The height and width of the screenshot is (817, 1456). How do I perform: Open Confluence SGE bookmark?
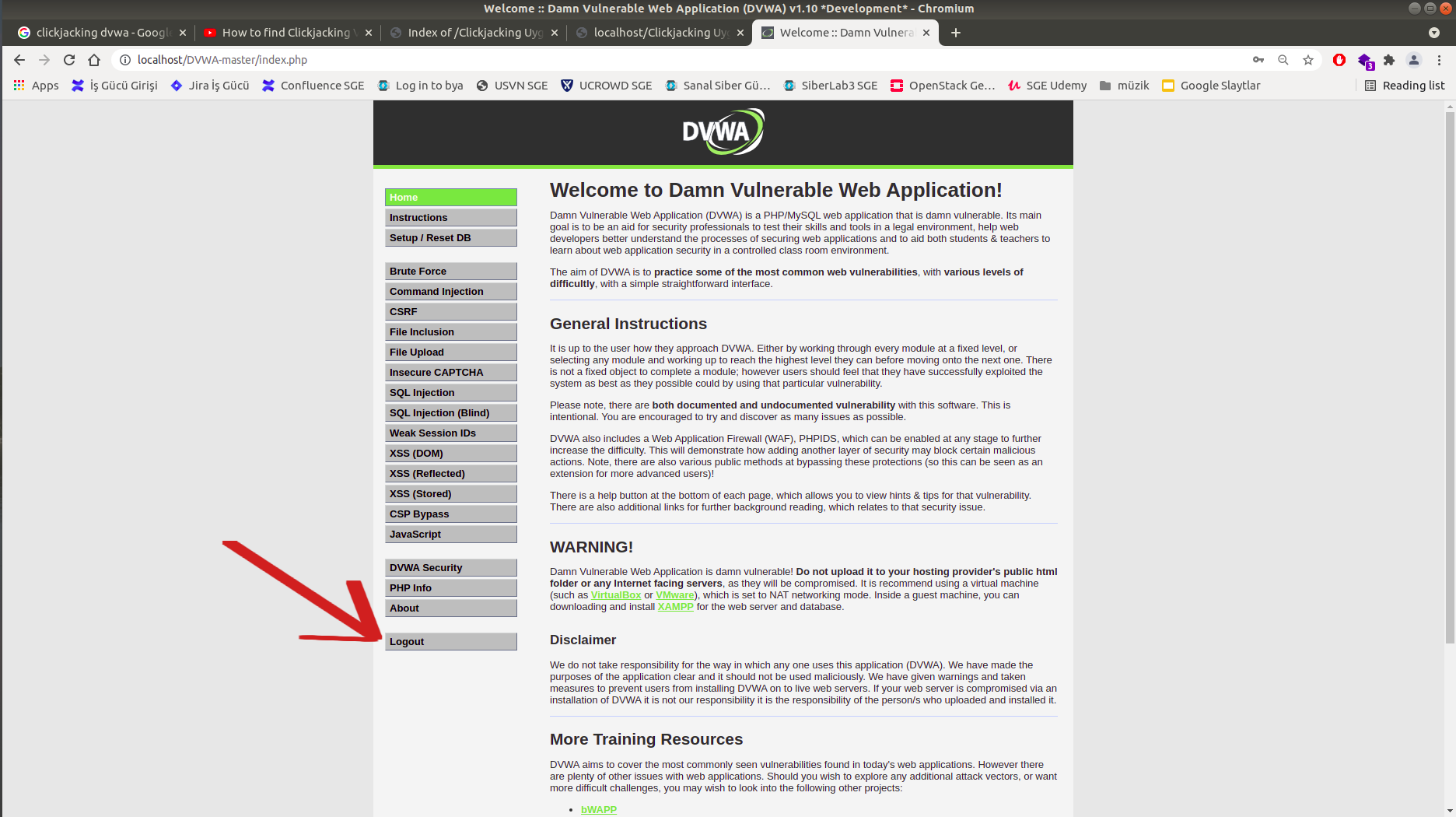(313, 86)
